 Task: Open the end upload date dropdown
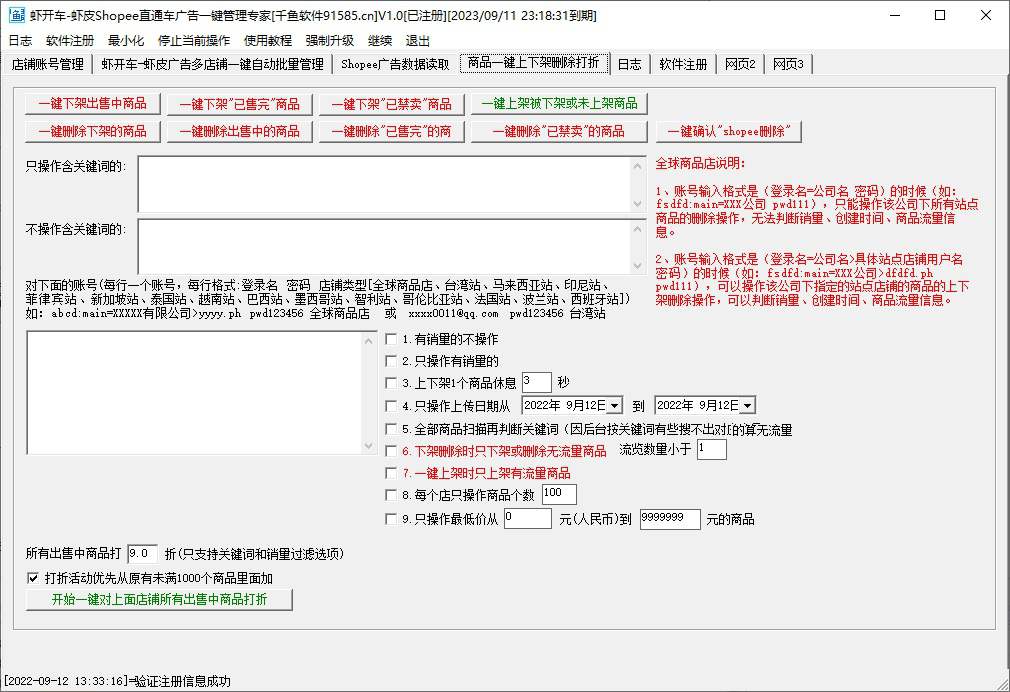coord(746,405)
